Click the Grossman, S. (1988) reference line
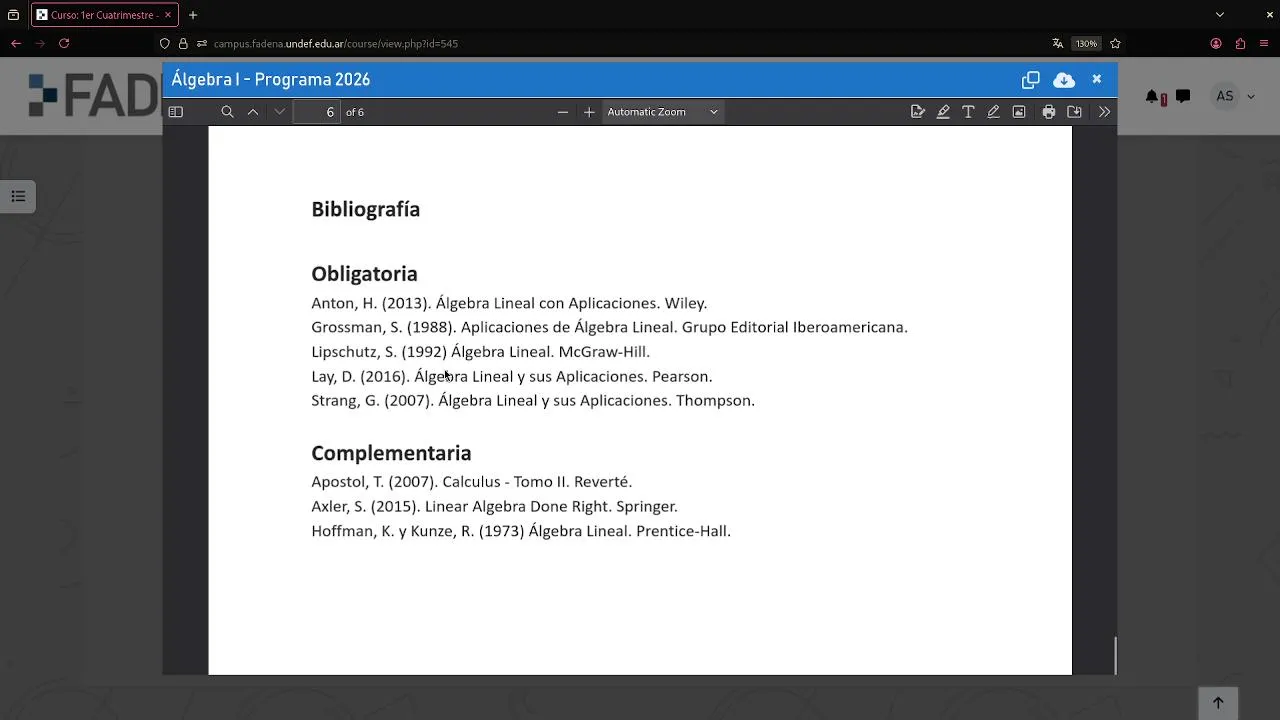The height and width of the screenshot is (720, 1280). 609,327
